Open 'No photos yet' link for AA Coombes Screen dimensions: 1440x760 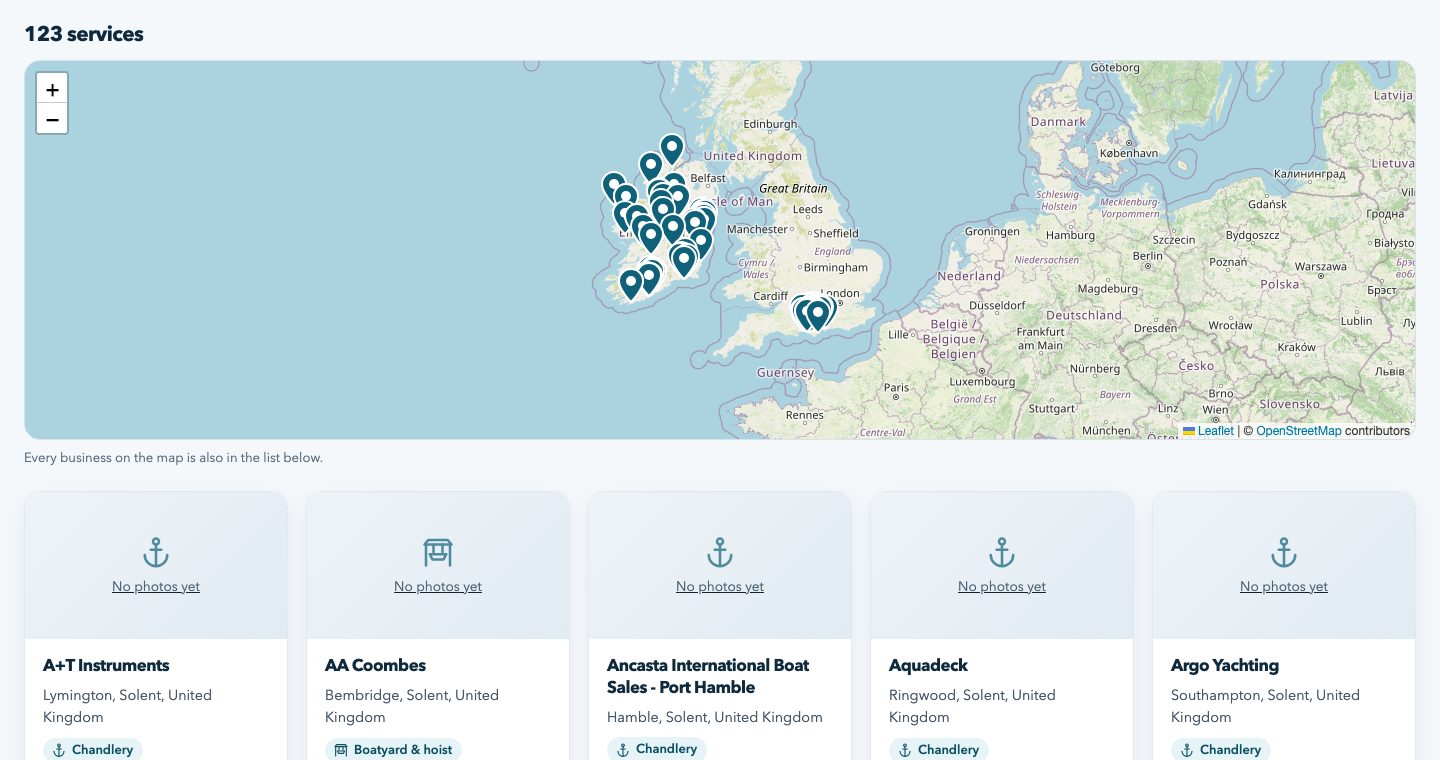coord(438,587)
